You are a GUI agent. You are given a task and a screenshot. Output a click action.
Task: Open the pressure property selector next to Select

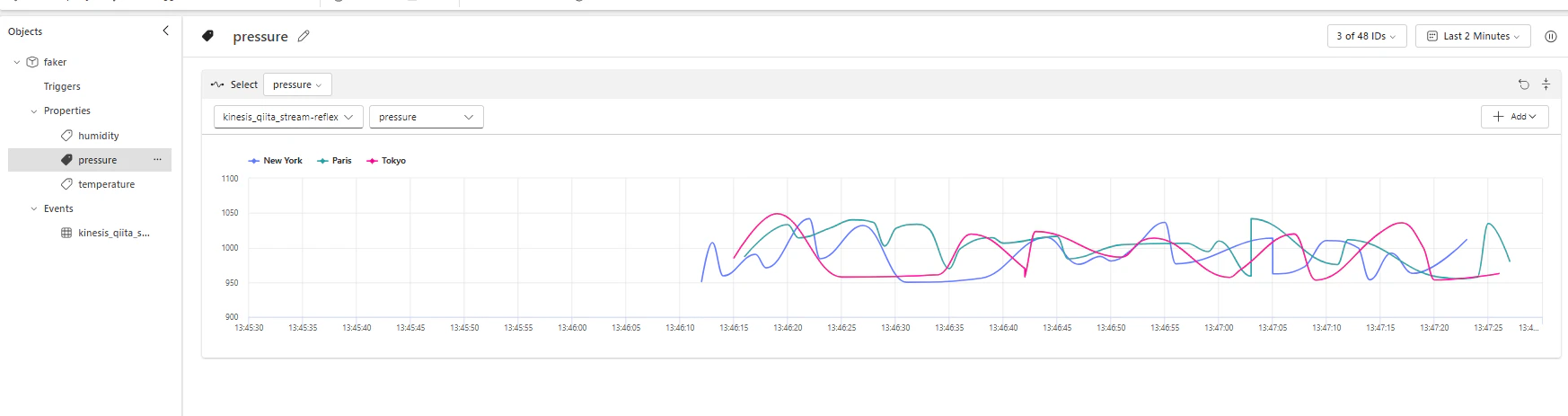tap(297, 84)
